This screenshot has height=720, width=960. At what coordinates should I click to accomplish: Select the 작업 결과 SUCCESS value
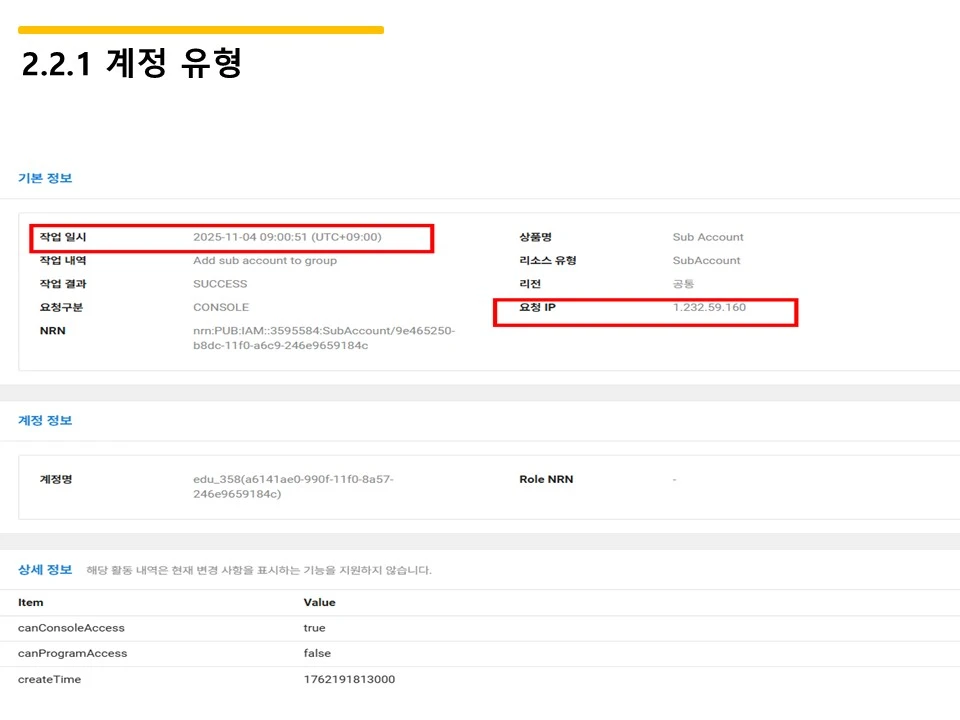click(x=222, y=283)
